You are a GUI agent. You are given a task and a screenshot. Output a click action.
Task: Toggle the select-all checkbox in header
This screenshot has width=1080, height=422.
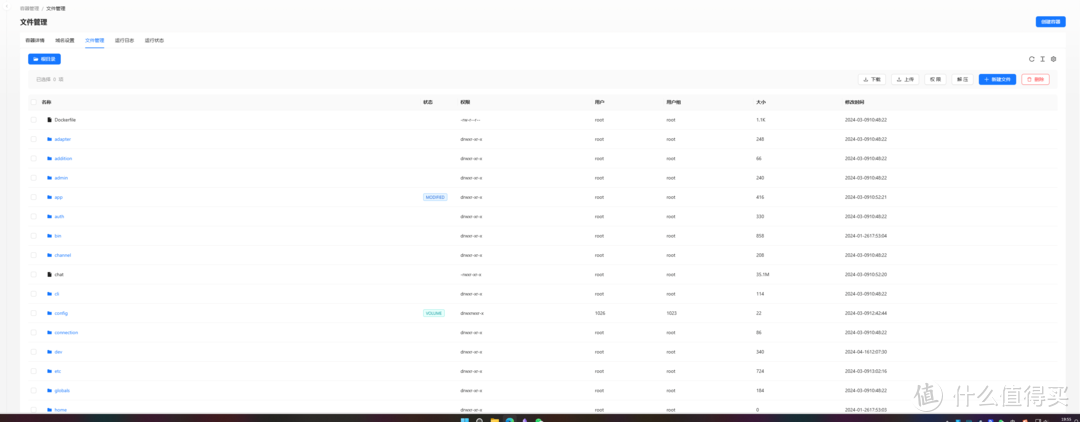click(x=33, y=101)
